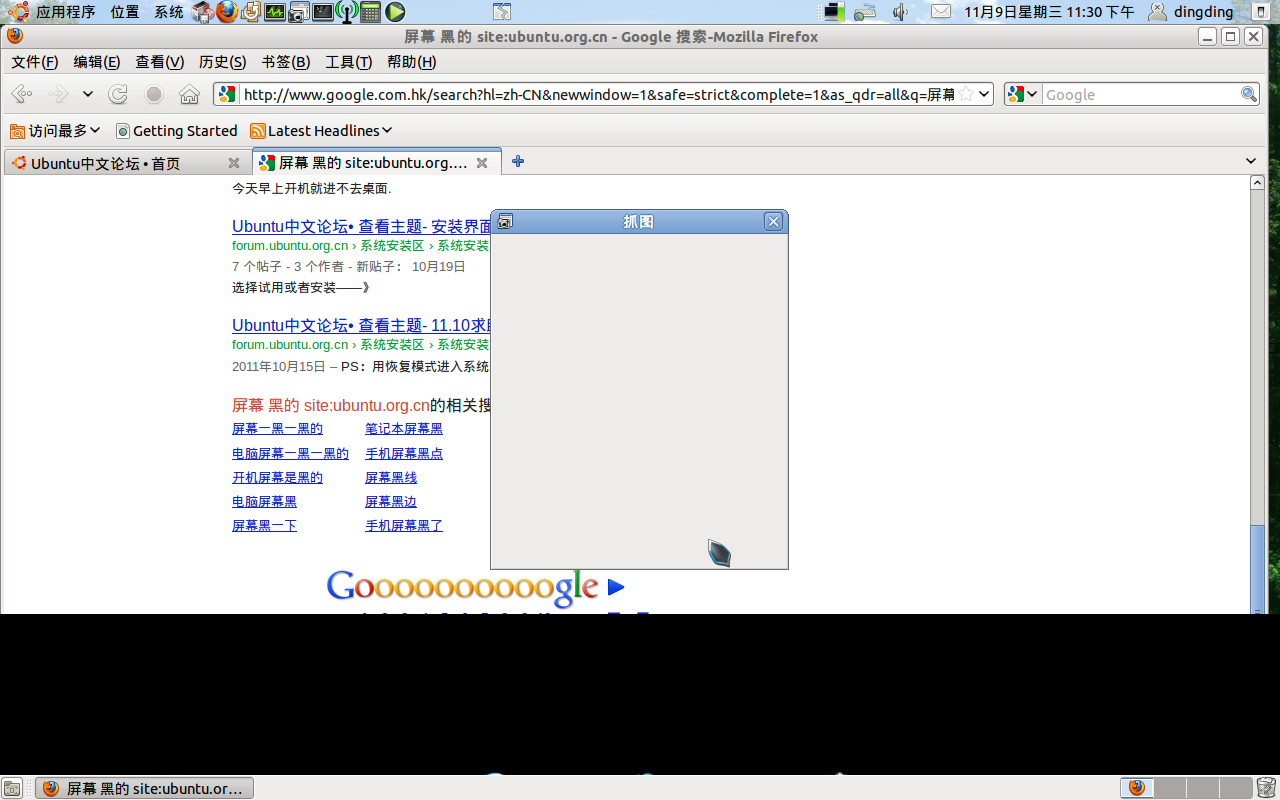Open the terminal launcher in top panel
The image size is (1280, 800).
[323, 12]
